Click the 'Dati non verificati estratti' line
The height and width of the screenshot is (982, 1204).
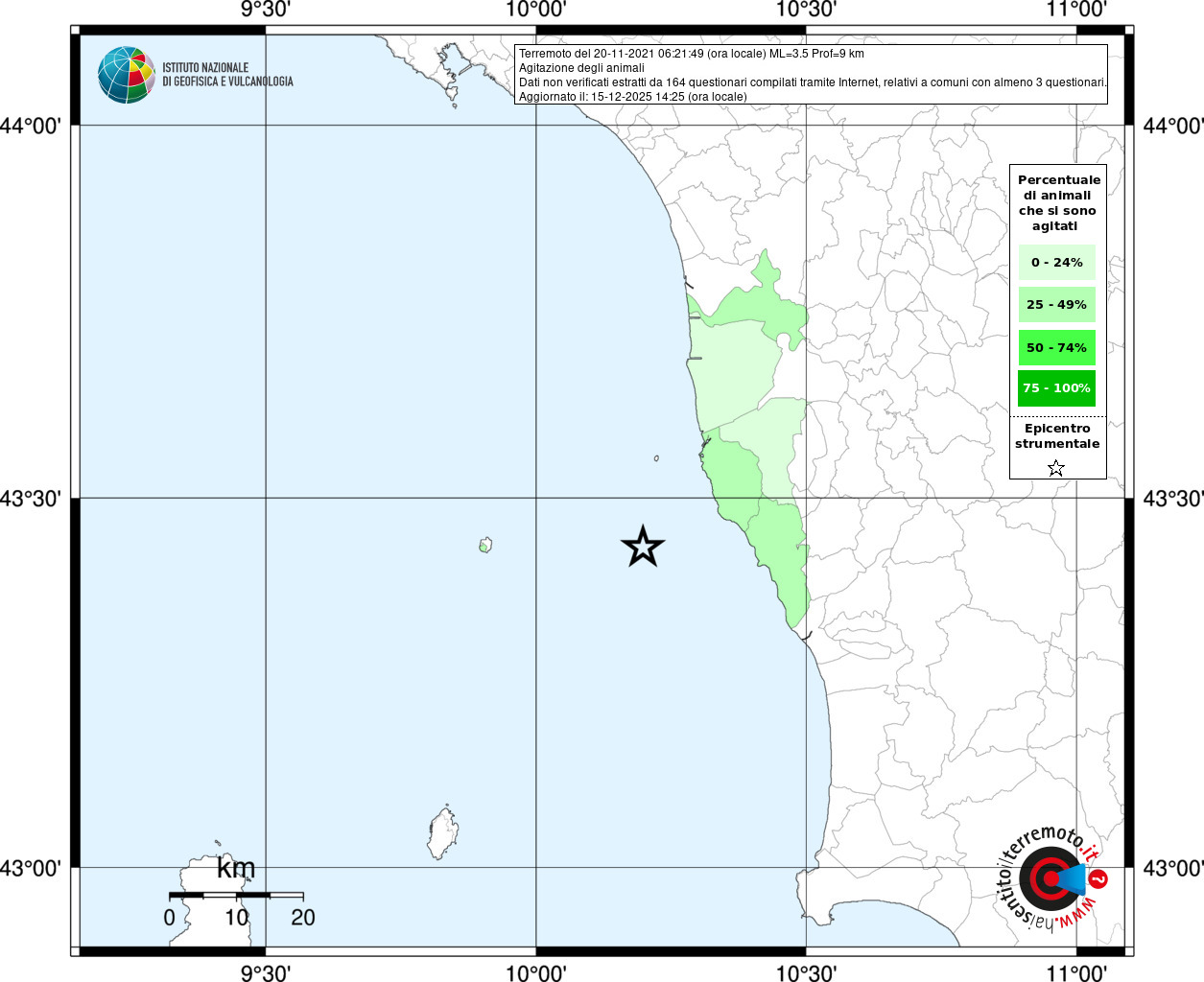[813, 82]
